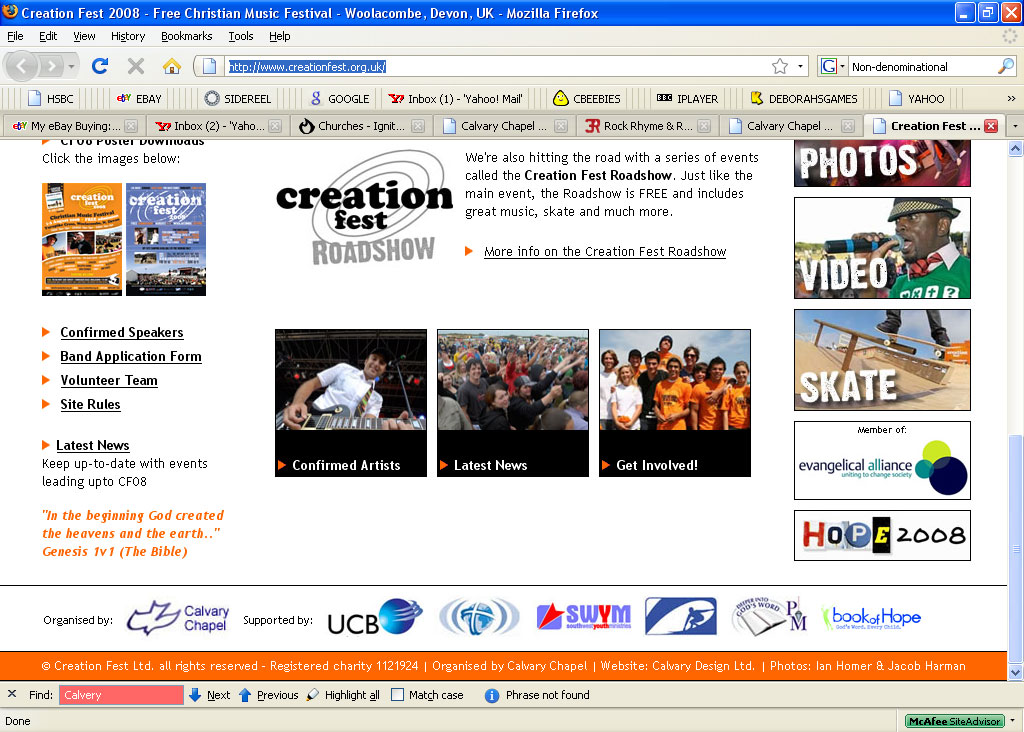
Task: Find next match with the Next arrow
Action: coord(209,695)
